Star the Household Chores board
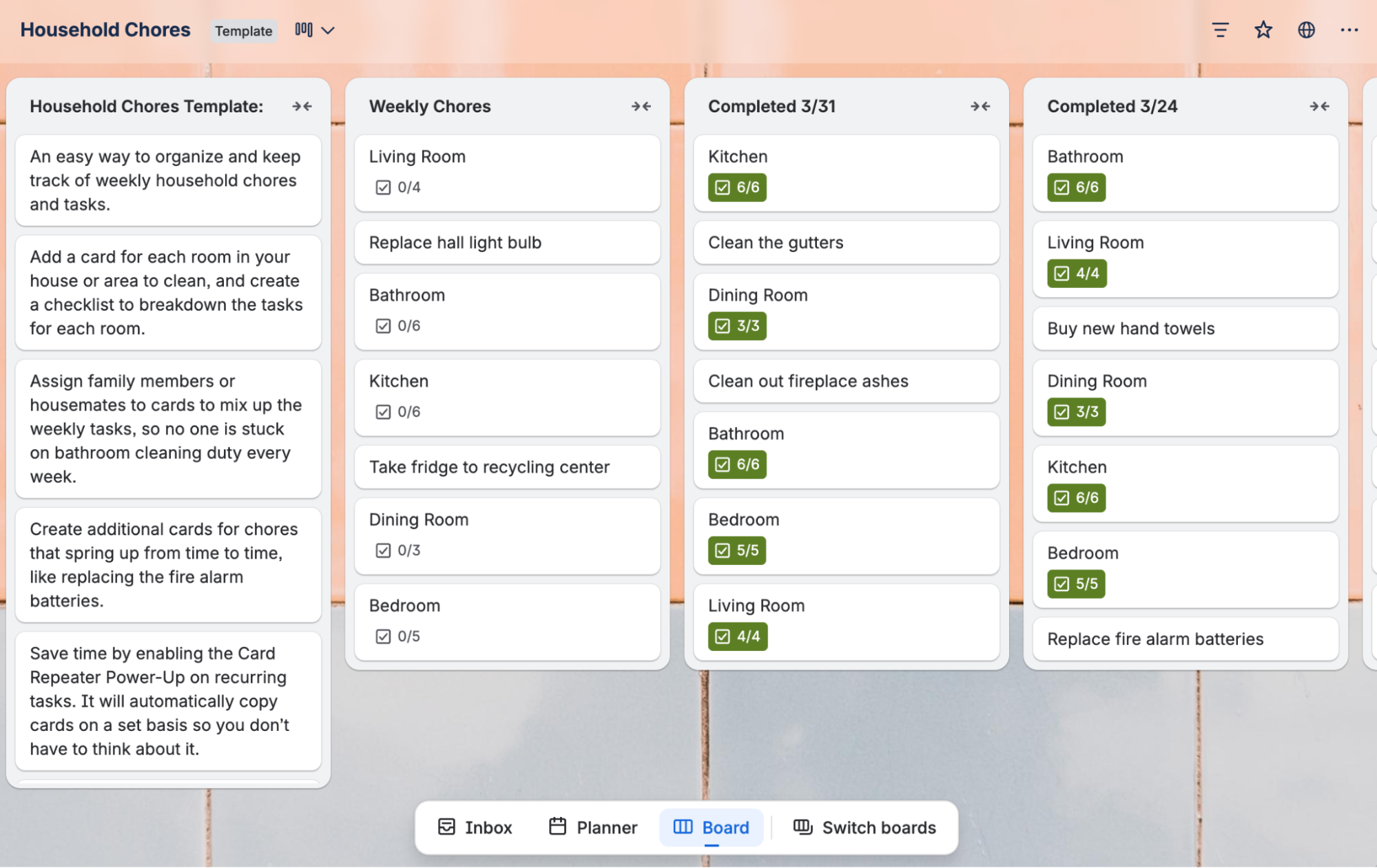 [x=1263, y=30]
